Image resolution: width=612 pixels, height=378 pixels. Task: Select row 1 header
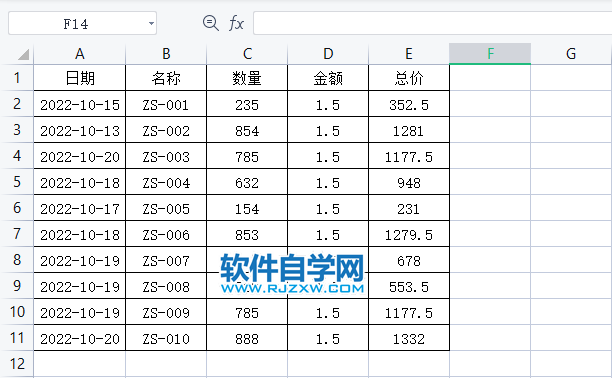tap(17, 78)
